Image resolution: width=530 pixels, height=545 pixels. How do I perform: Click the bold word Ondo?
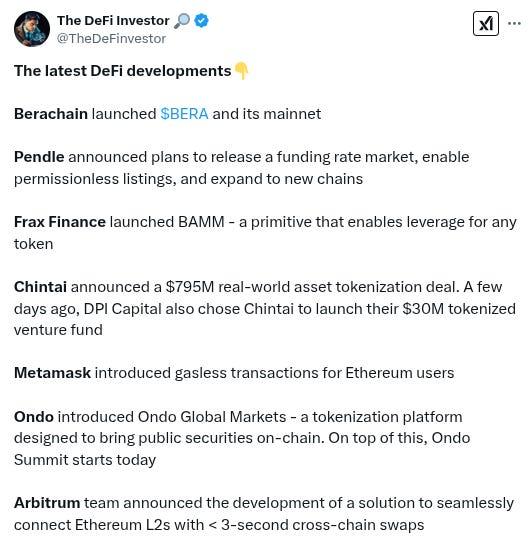(34, 417)
